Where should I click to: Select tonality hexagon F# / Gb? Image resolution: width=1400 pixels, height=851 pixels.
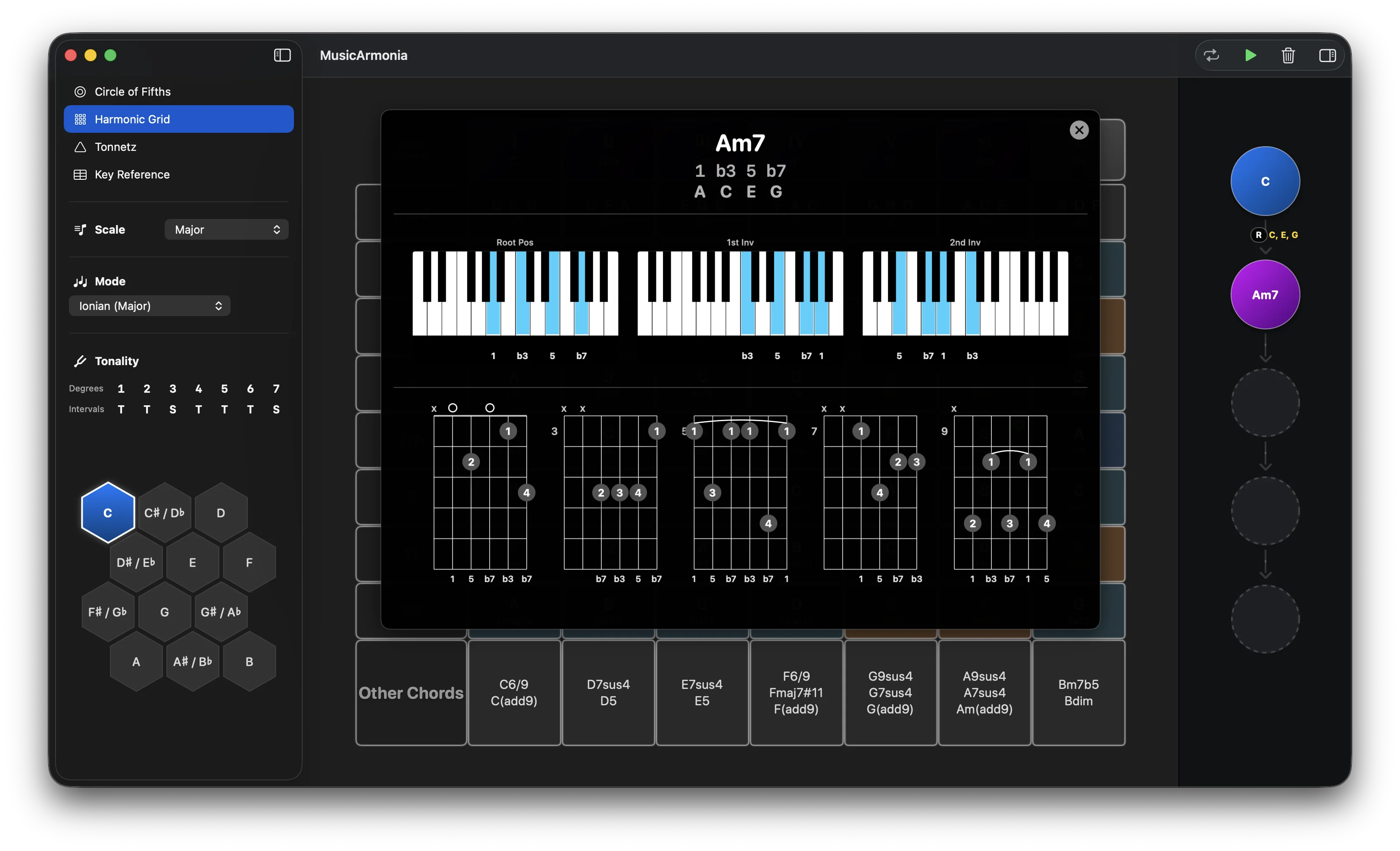point(107,612)
